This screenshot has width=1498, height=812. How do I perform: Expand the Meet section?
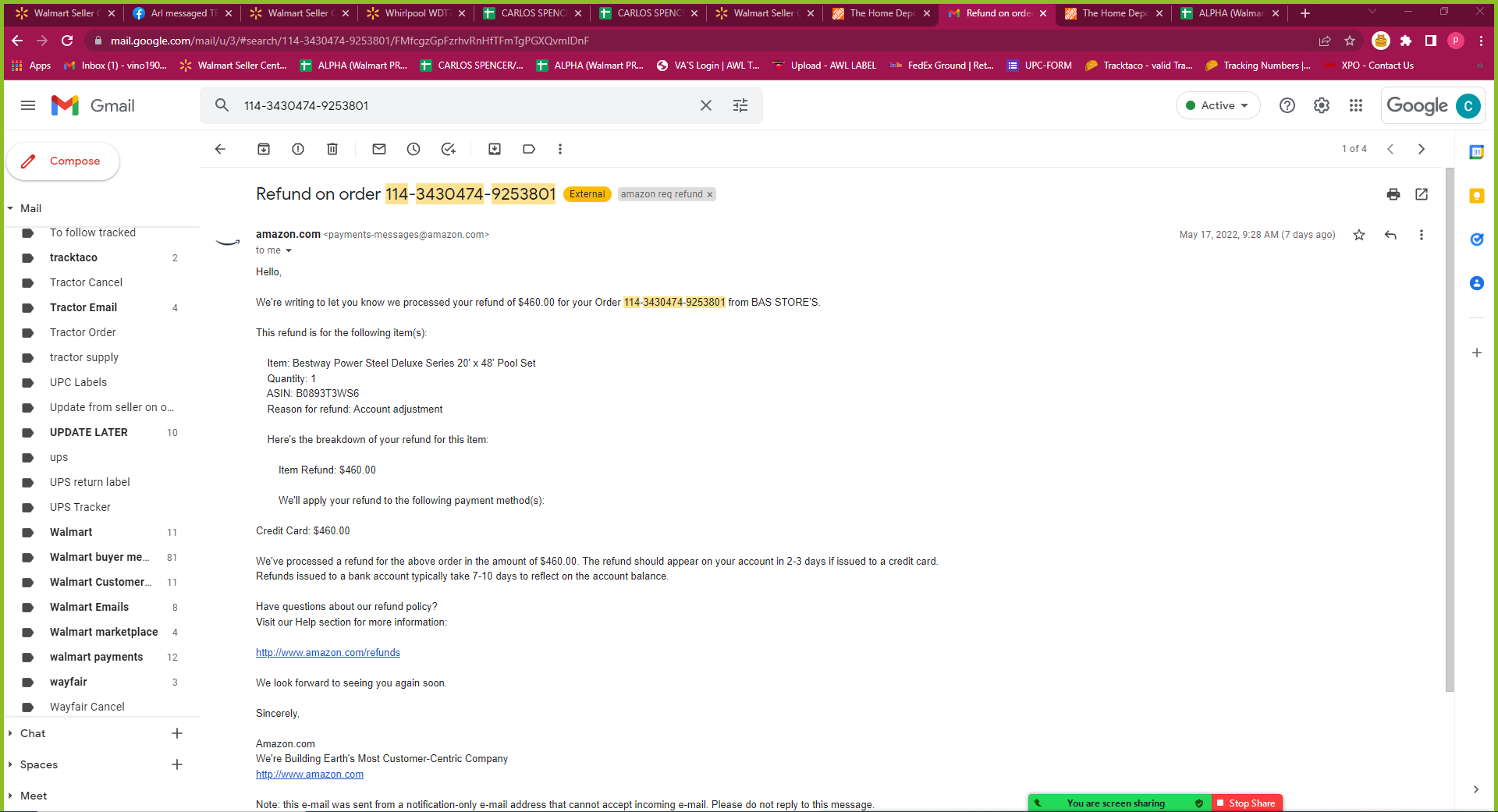point(10,796)
